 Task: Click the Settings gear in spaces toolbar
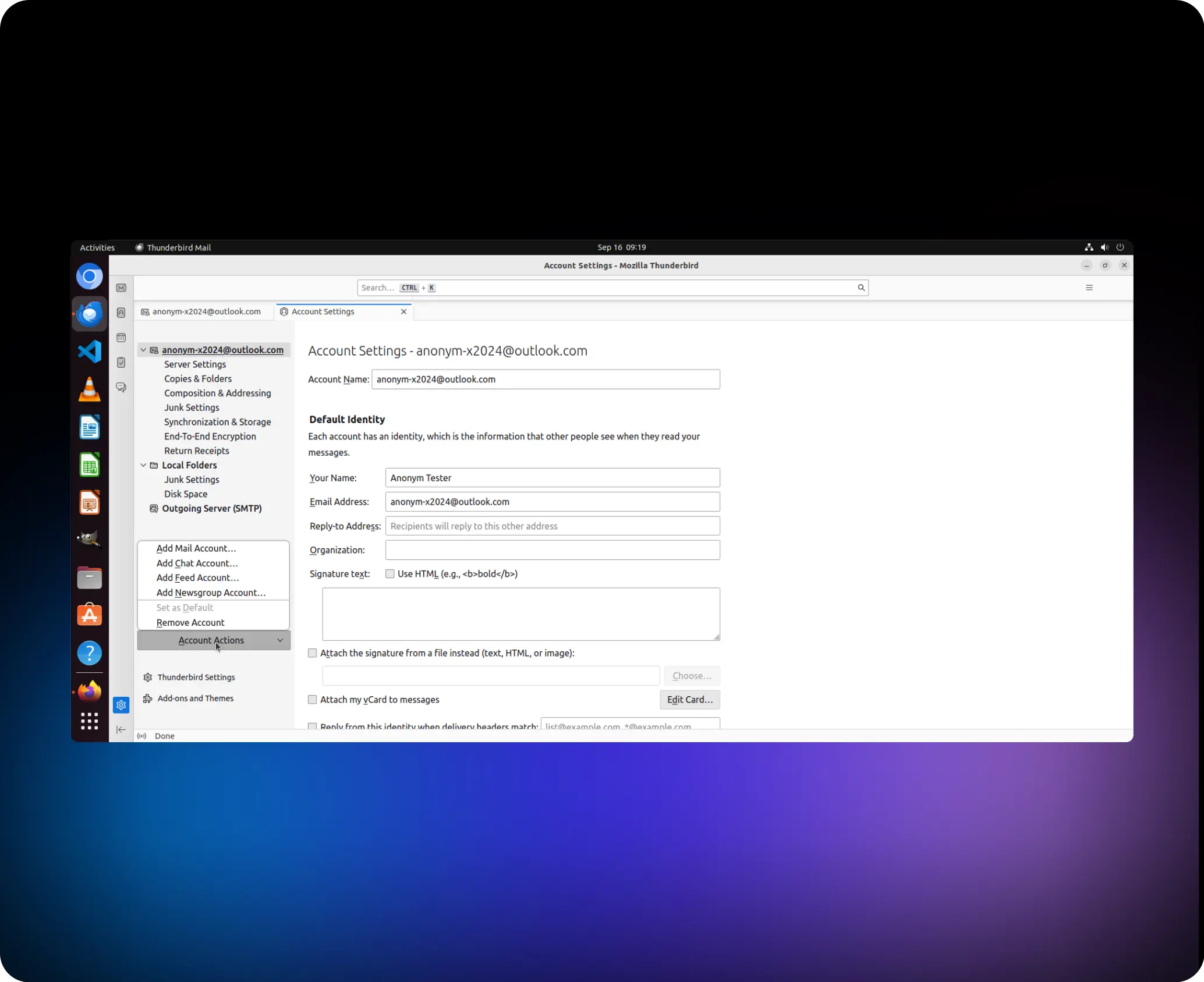[x=121, y=705]
